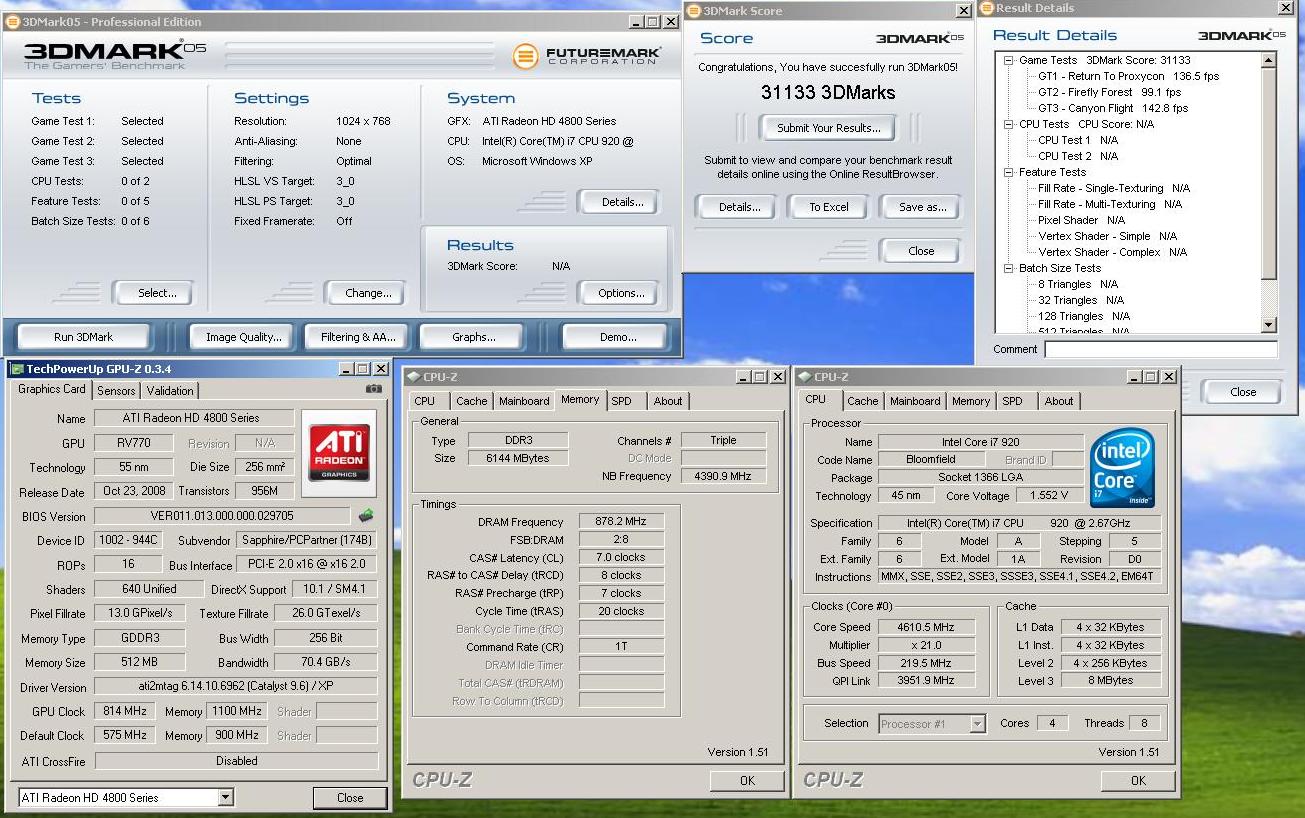Collapse the CPU Tests tree node

1009,124
